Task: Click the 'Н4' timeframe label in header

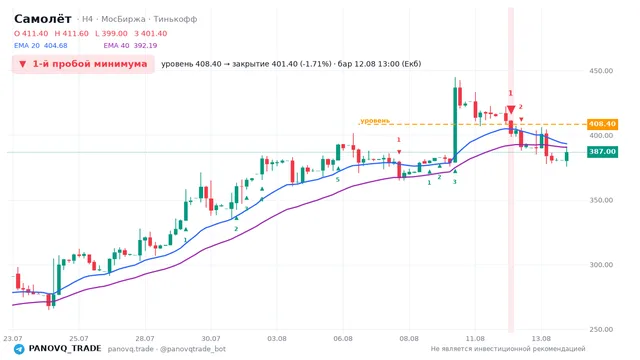Action: 87,19
